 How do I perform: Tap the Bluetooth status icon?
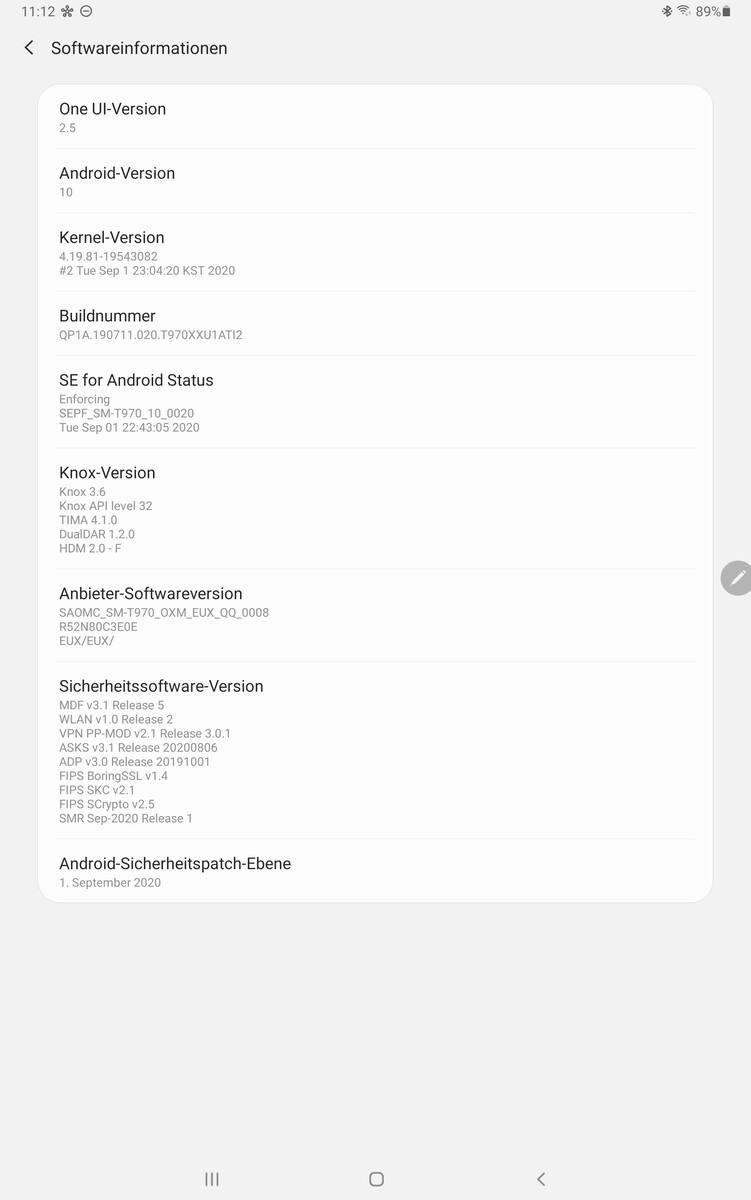click(667, 11)
